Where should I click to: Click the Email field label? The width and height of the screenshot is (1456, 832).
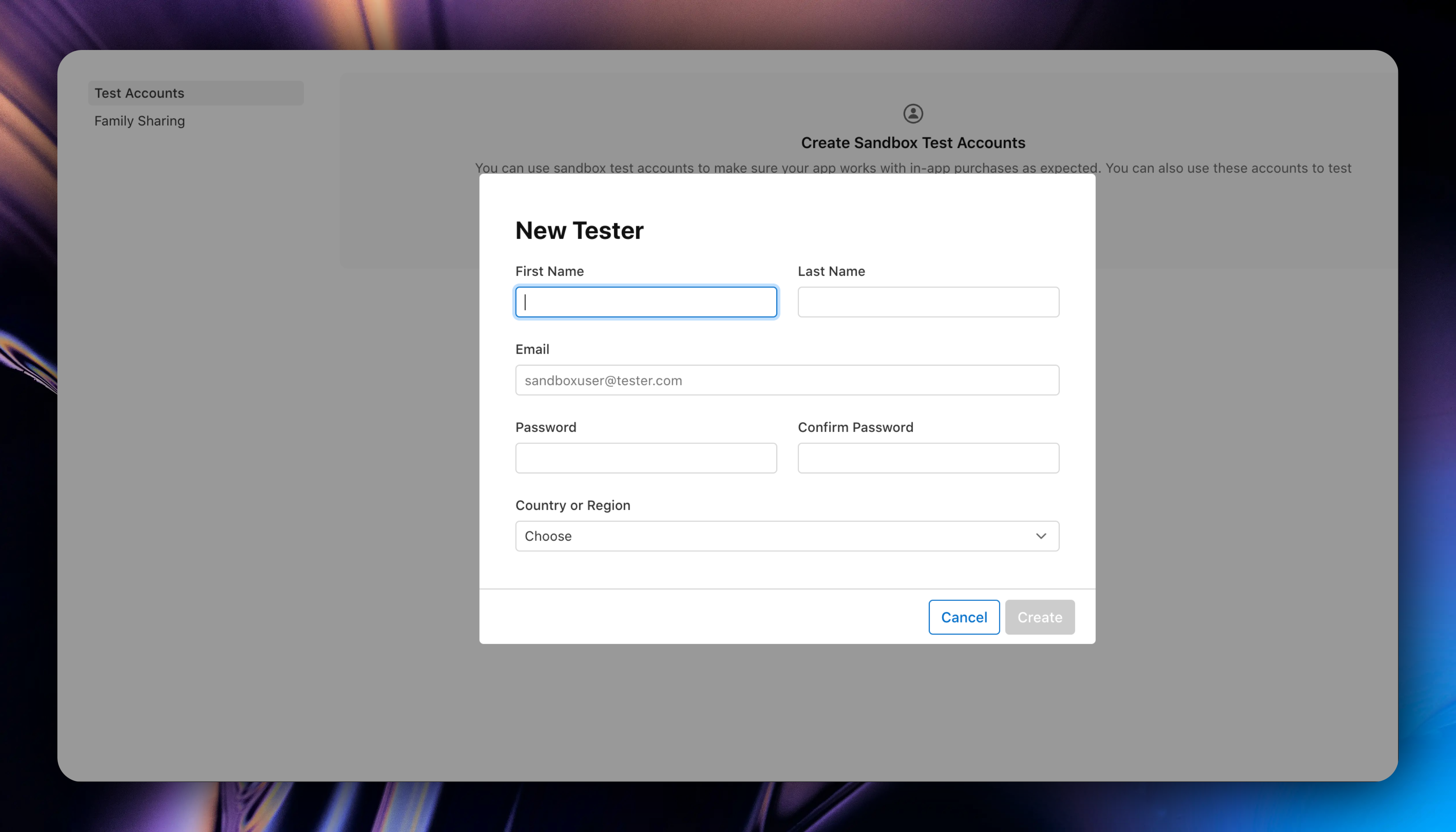[x=532, y=348]
